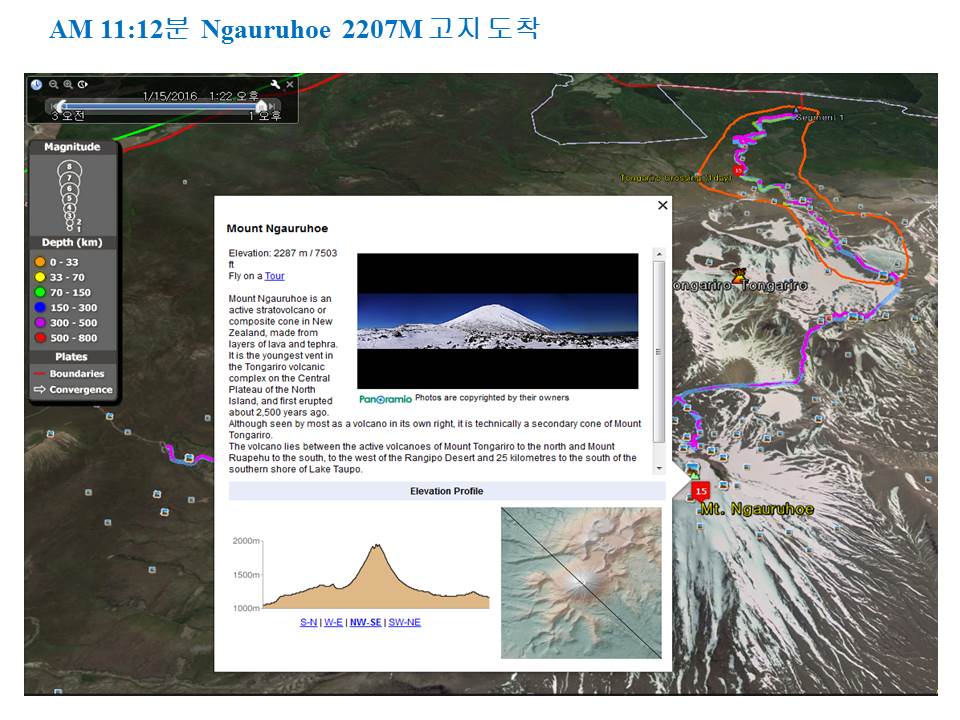Click the Mt. Ngauruhoe map label
Image resolution: width=960 pixels, height=720 pixels.
point(757,509)
